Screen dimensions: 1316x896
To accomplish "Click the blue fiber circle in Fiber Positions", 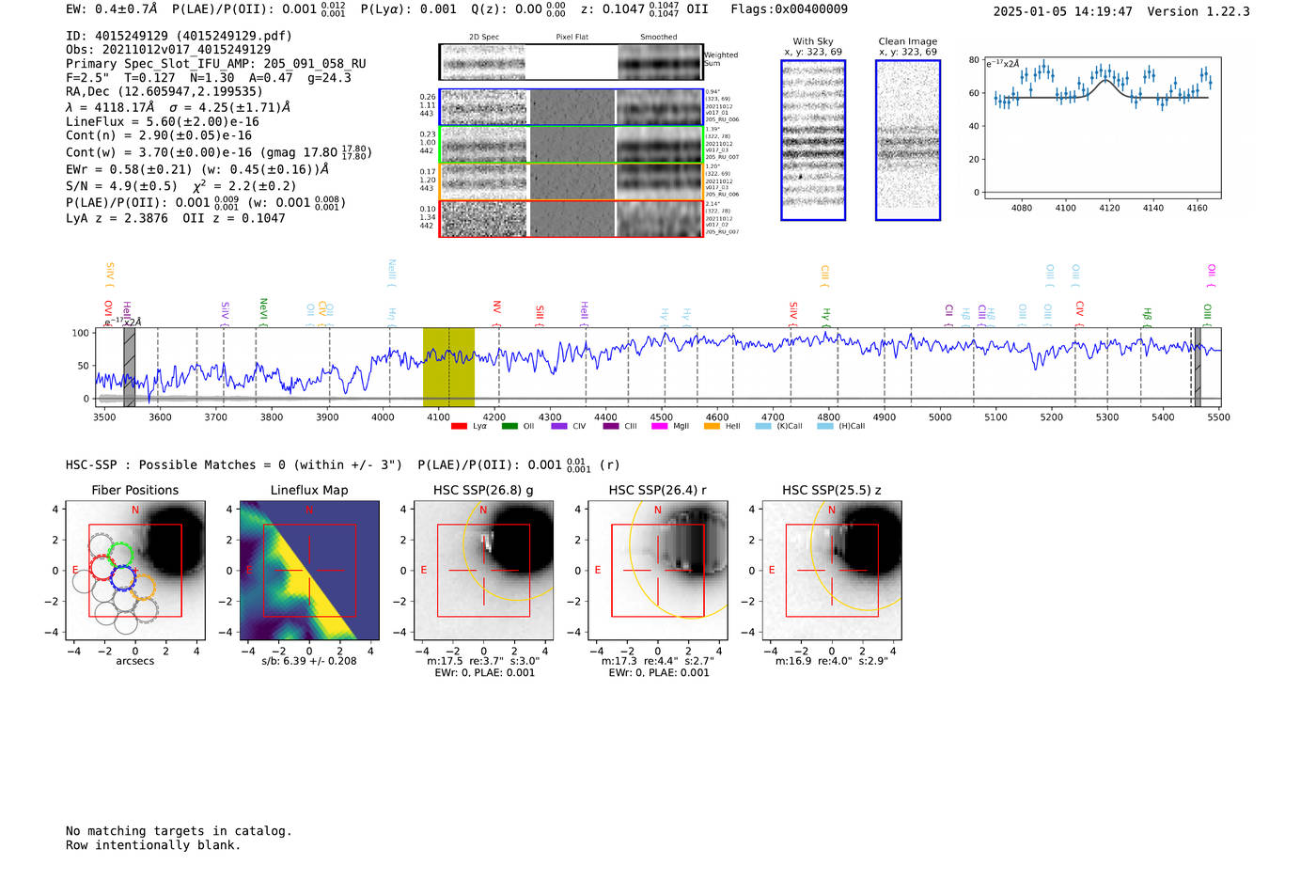I will point(123,578).
